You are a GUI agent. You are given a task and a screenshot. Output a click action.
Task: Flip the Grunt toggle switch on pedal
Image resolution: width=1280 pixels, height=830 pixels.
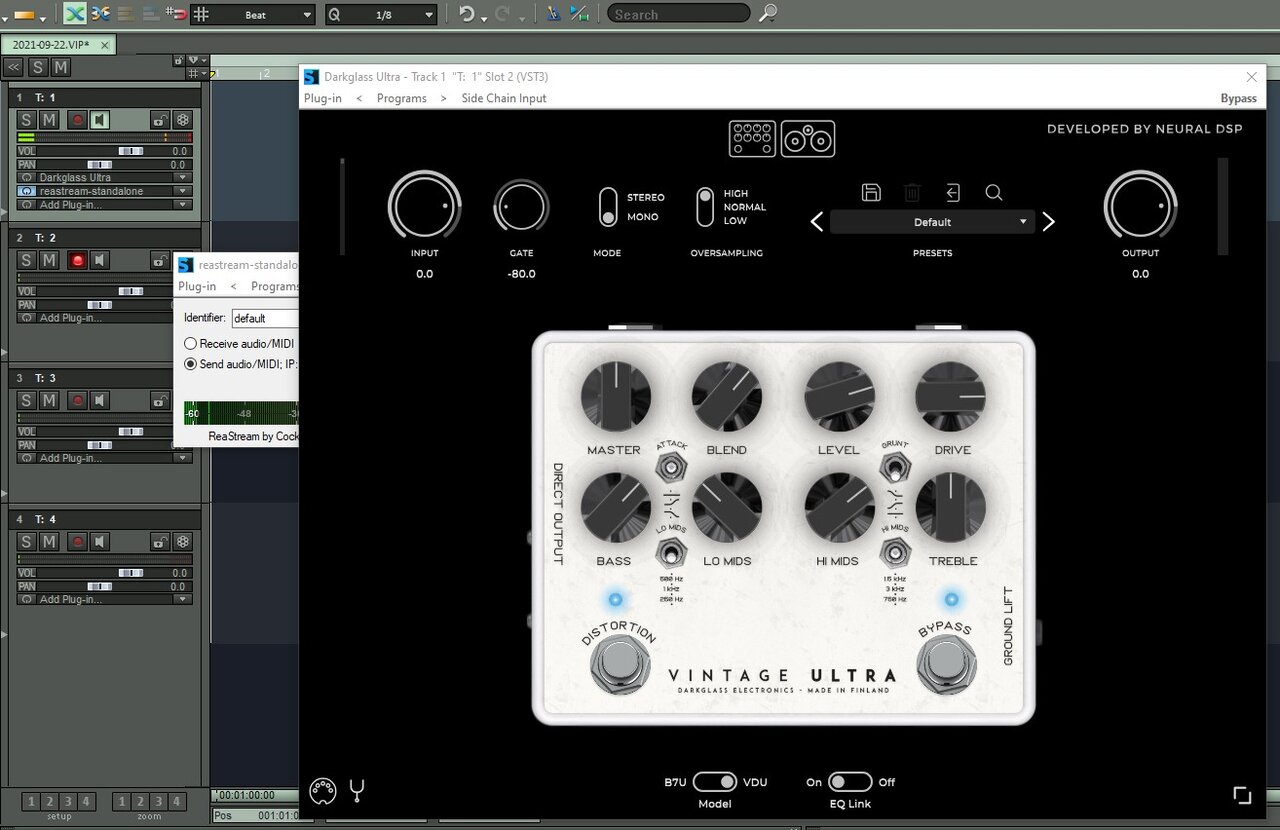click(894, 466)
